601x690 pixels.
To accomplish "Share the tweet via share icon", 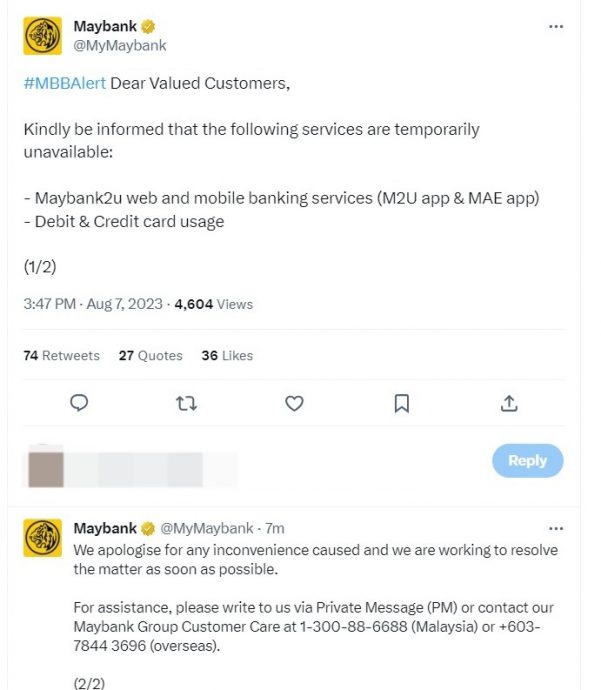I will click(508, 403).
